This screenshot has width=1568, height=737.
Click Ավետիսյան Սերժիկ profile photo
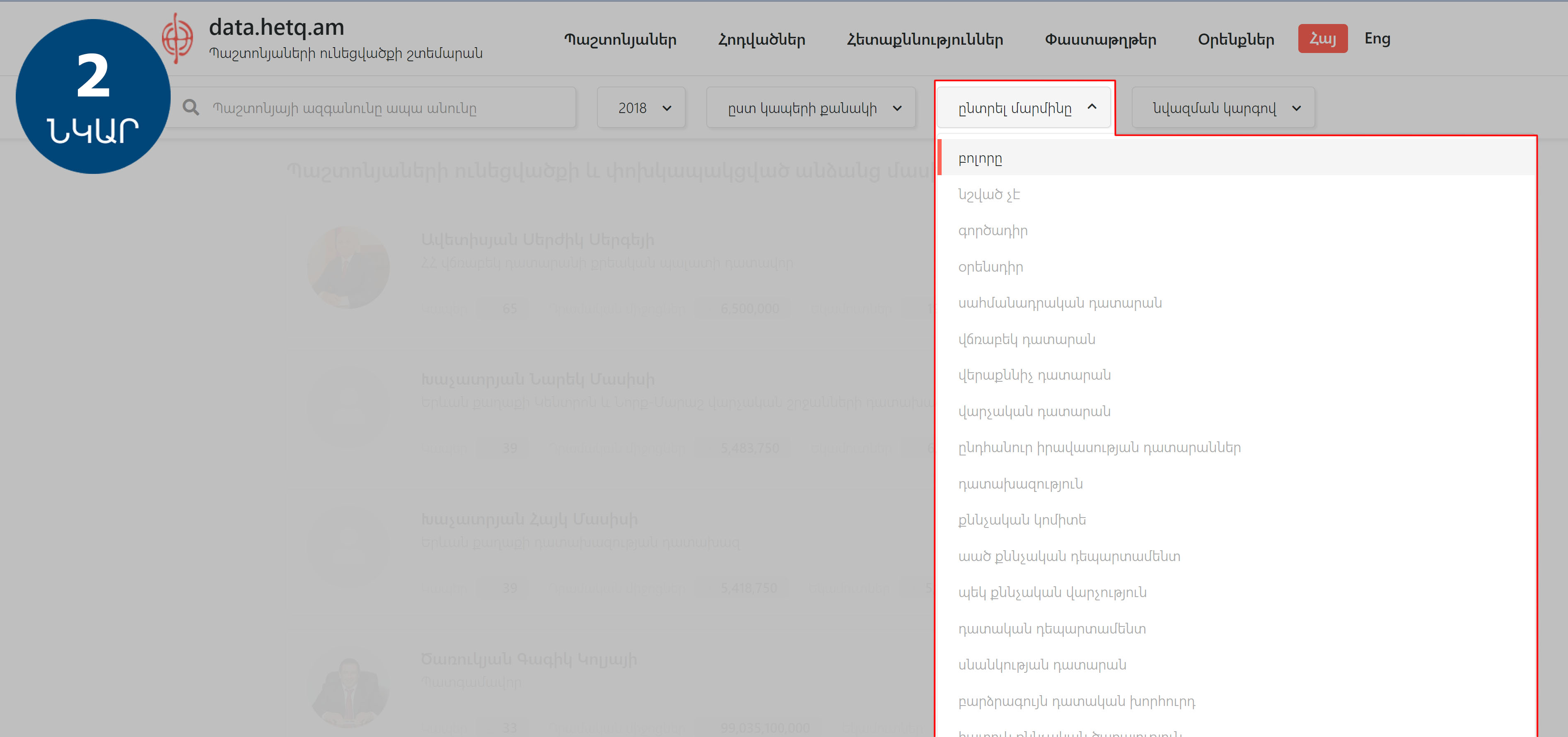[349, 267]
